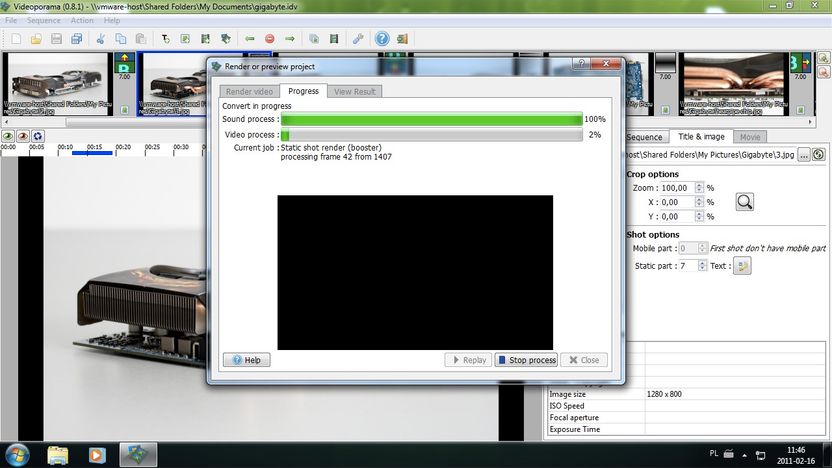Viewport: 832px width, 468px height.
Task: Click the add project icon after filmstrip
Action: [x=226, y=39]
